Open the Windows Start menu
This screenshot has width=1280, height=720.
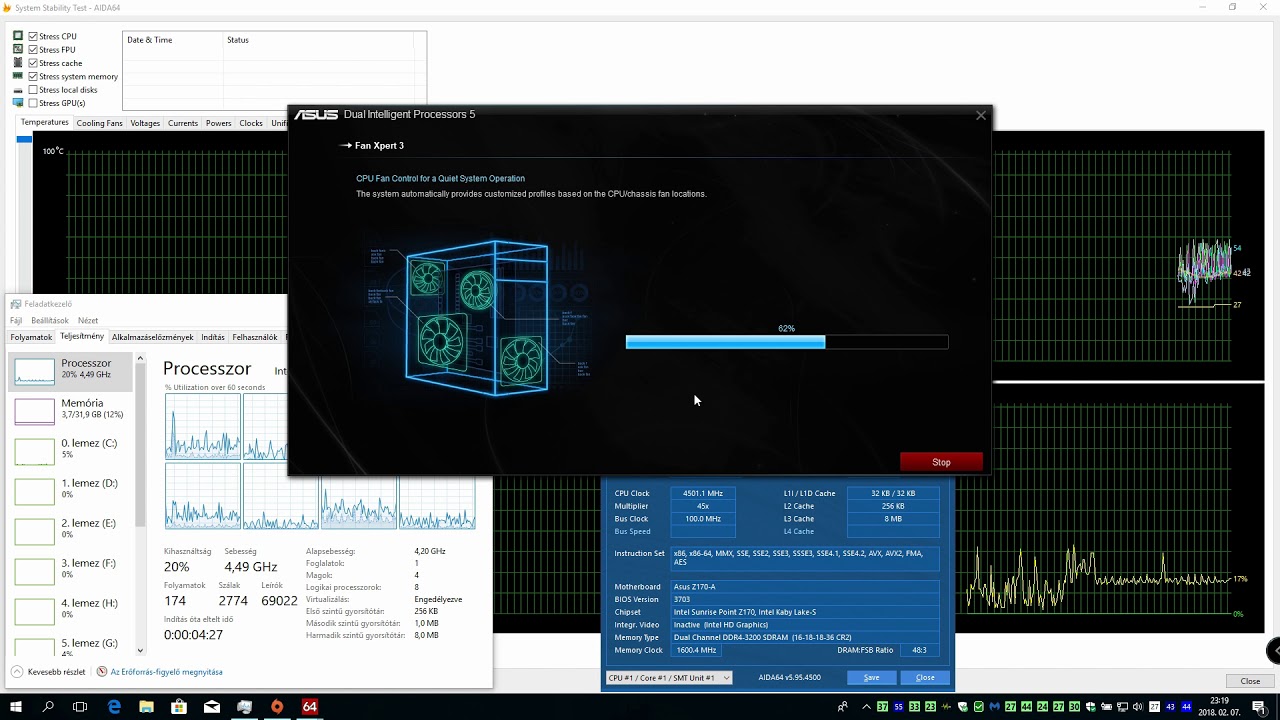click(16, 707)
